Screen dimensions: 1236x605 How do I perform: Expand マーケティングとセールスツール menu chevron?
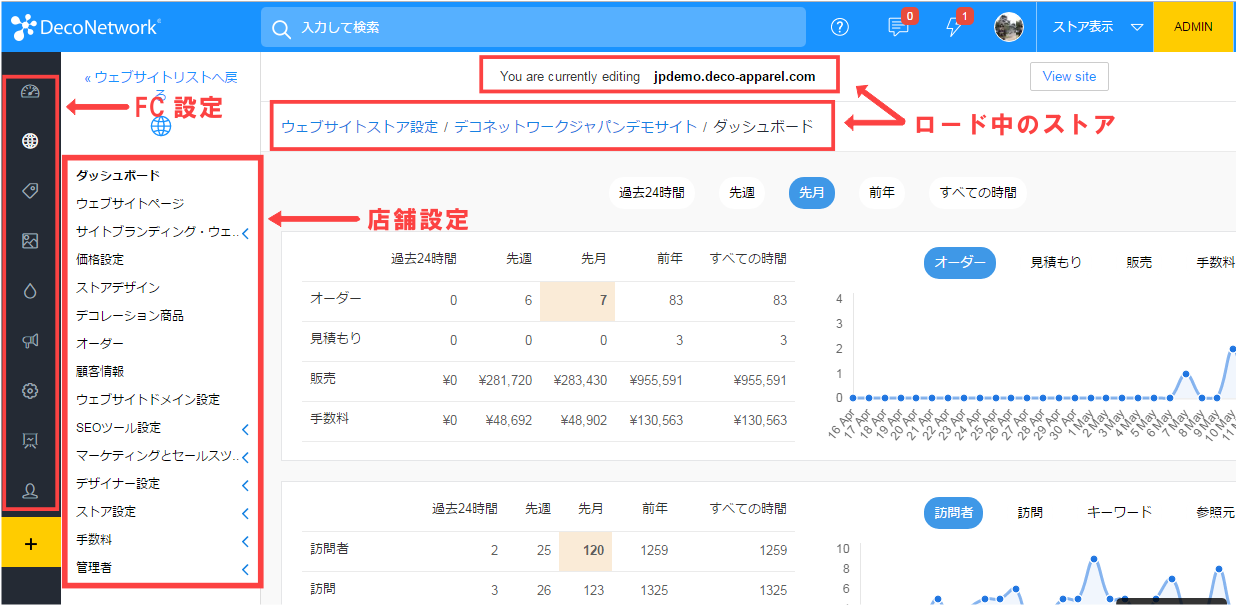coord(245,457)
